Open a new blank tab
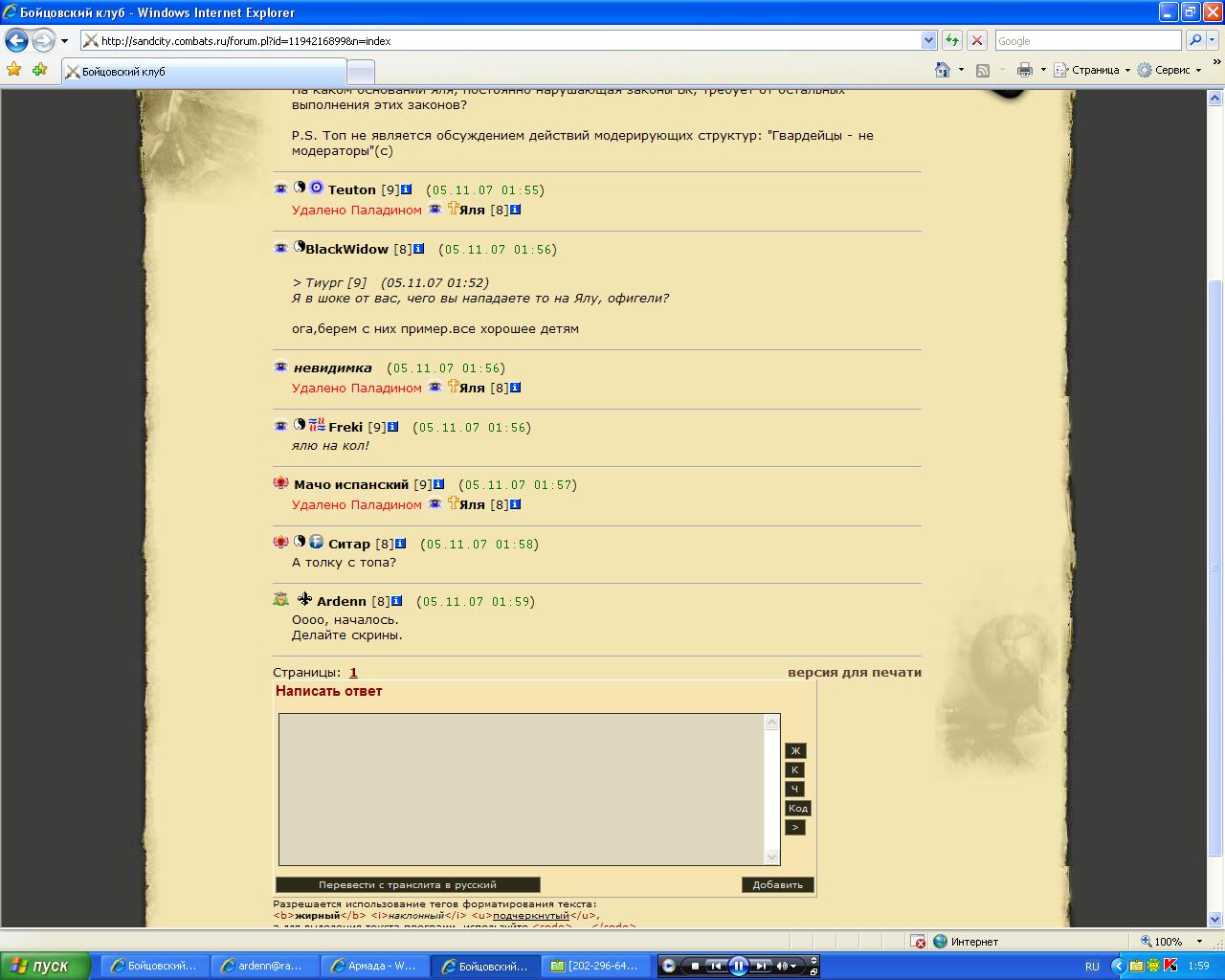Screen dimensions: 1225x980 coord(361,72)
